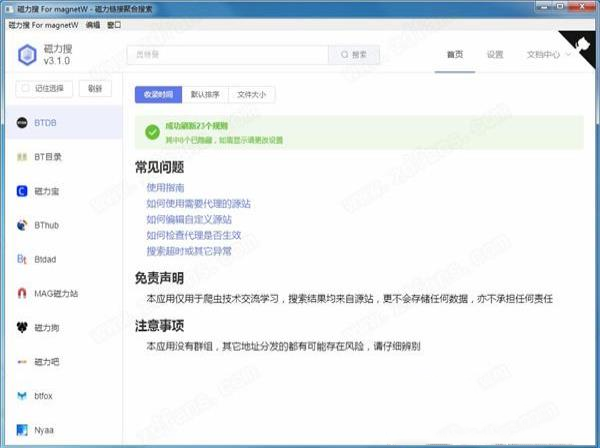Open 搜索超时或其它异常 link
600x448 pixels.
tap(189, 251)
